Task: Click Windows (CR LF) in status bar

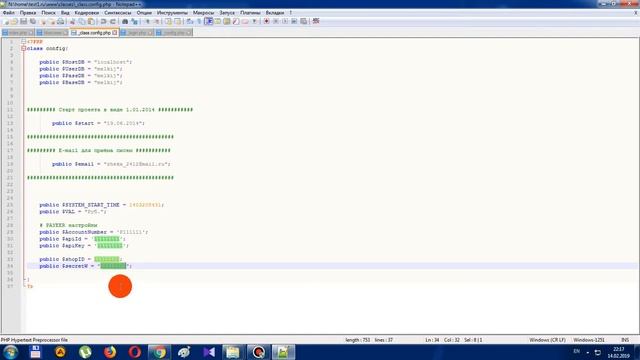Action: (x=547, y=340)
